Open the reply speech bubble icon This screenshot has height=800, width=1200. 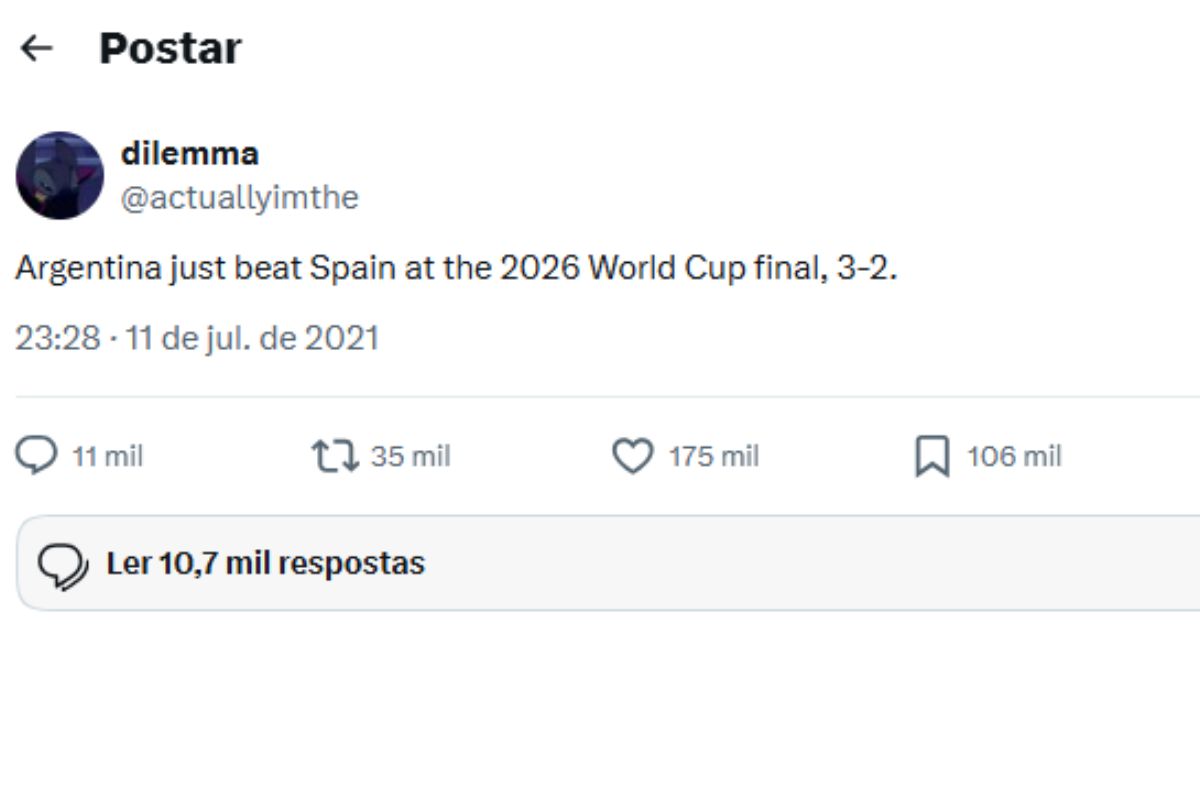click(x=36, y=456)
